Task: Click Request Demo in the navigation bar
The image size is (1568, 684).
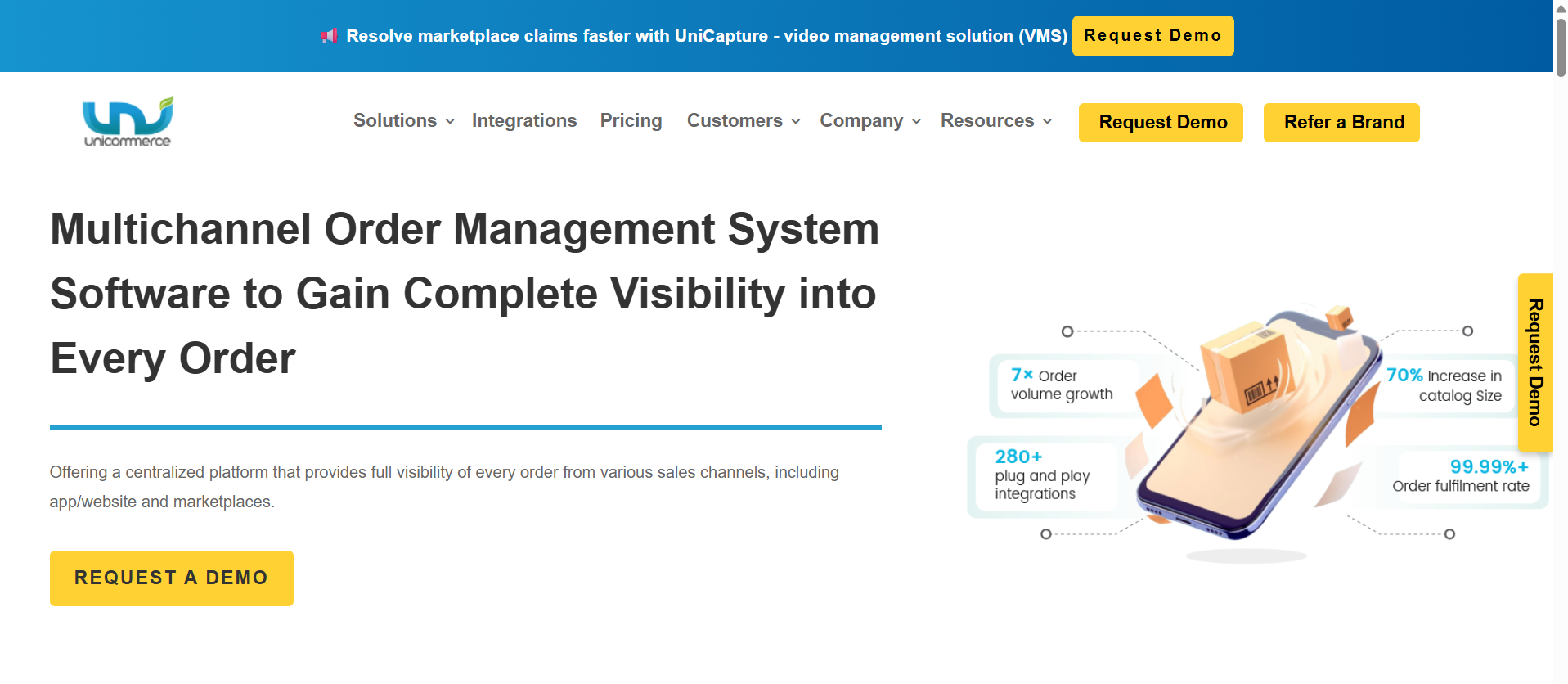Action: [x=1161, y=123]
